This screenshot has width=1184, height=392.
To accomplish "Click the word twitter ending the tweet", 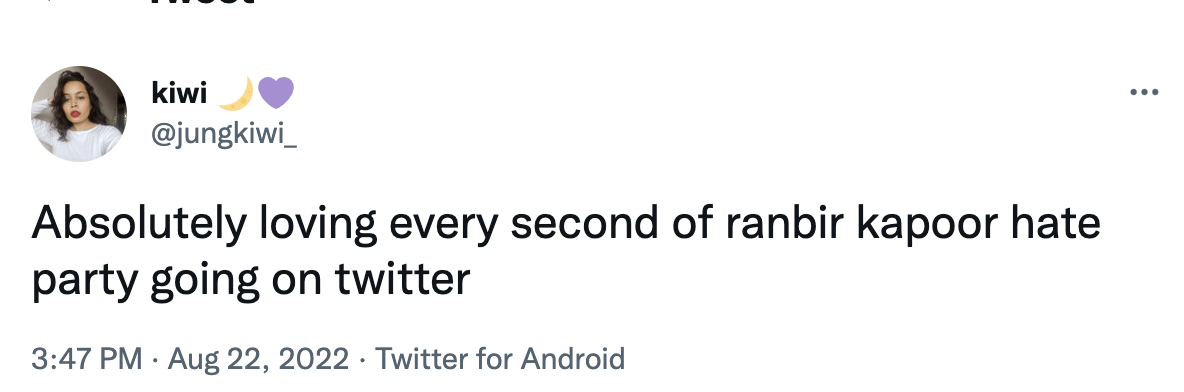I will [402, 279].
